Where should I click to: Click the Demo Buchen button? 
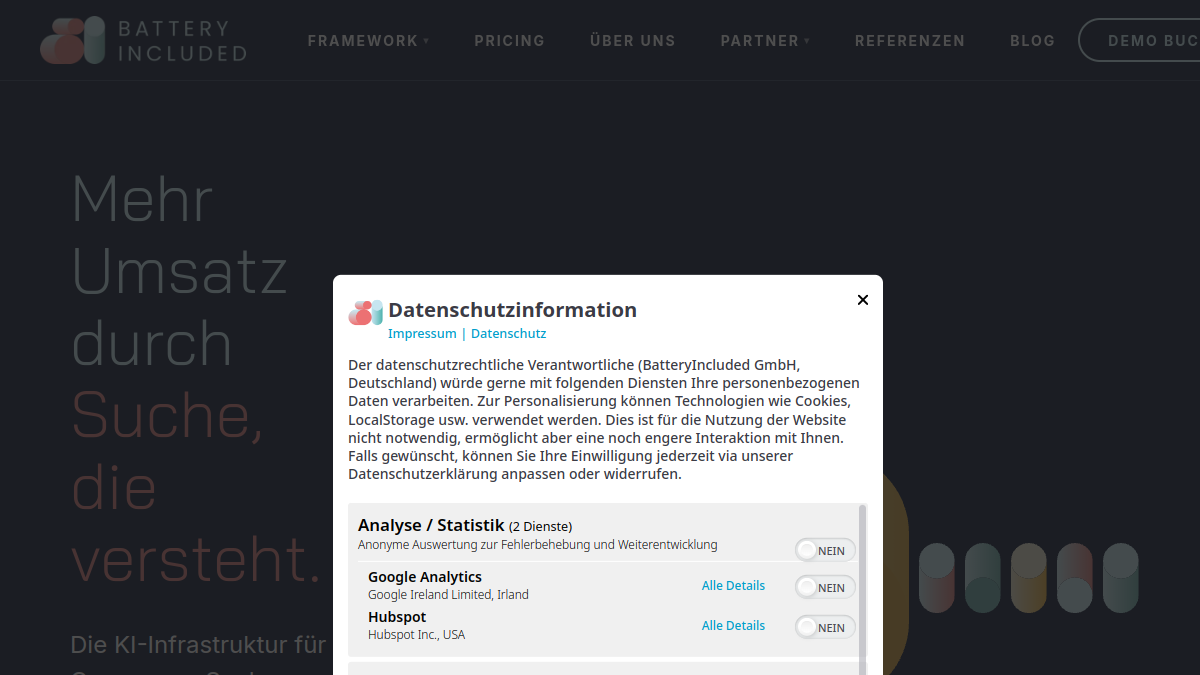pyautogui.click(x=1140, y=41)
